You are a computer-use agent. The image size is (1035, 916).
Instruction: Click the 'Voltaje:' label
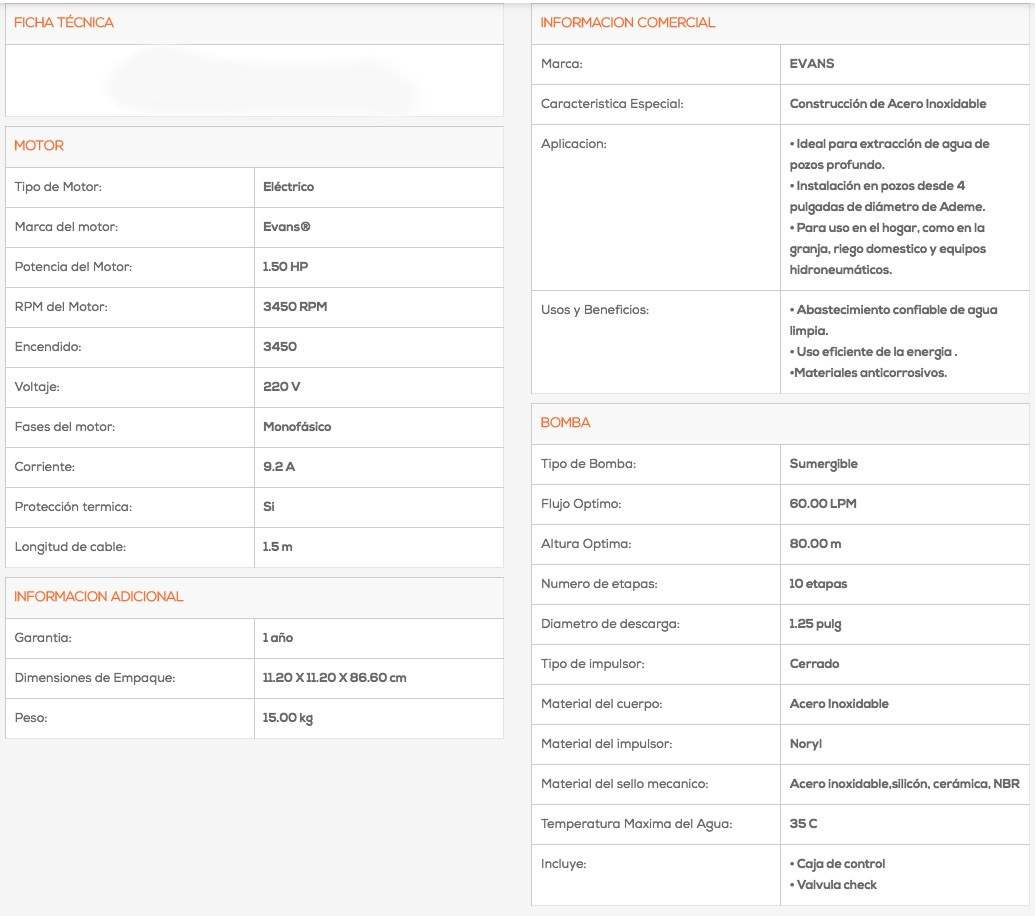(37, 387)
